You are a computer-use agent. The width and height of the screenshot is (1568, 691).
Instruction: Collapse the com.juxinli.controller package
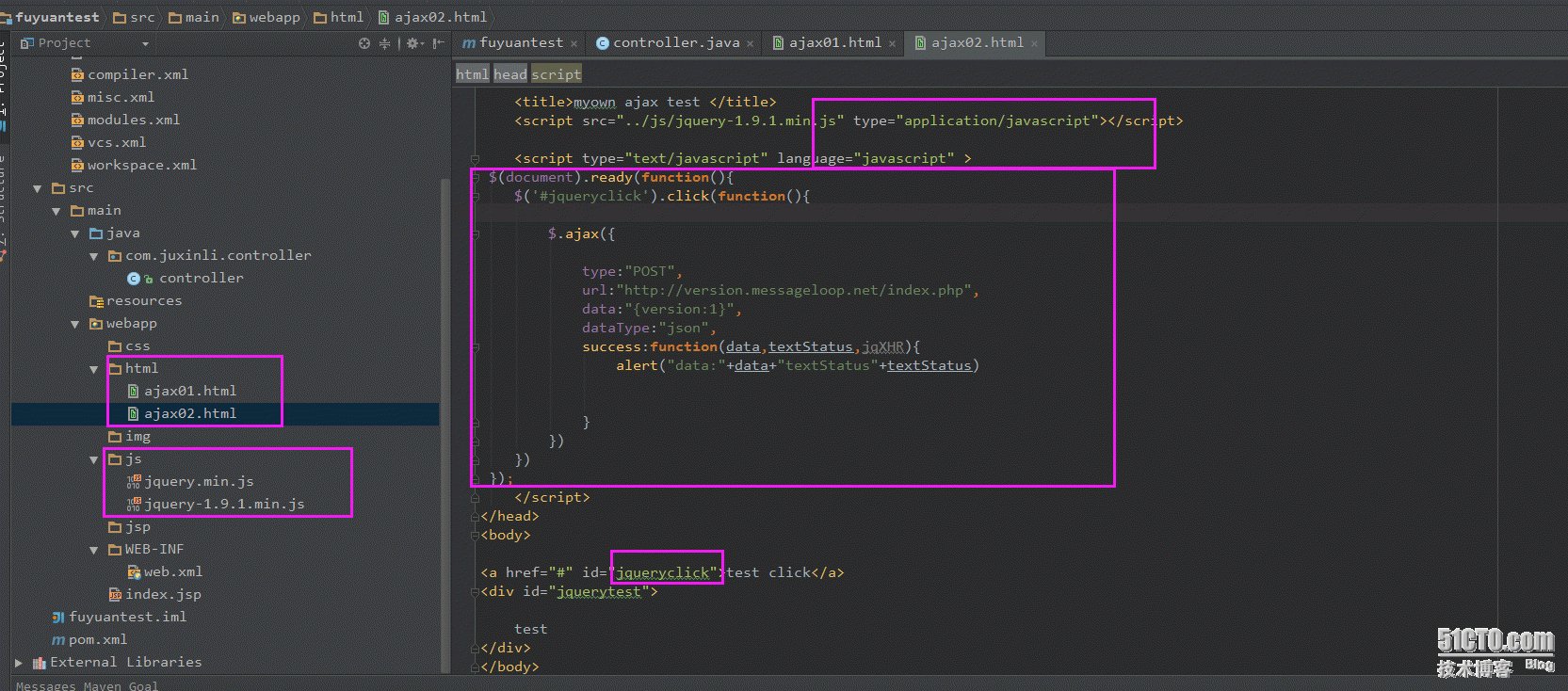pyautogui.click(x=94, y=256)
